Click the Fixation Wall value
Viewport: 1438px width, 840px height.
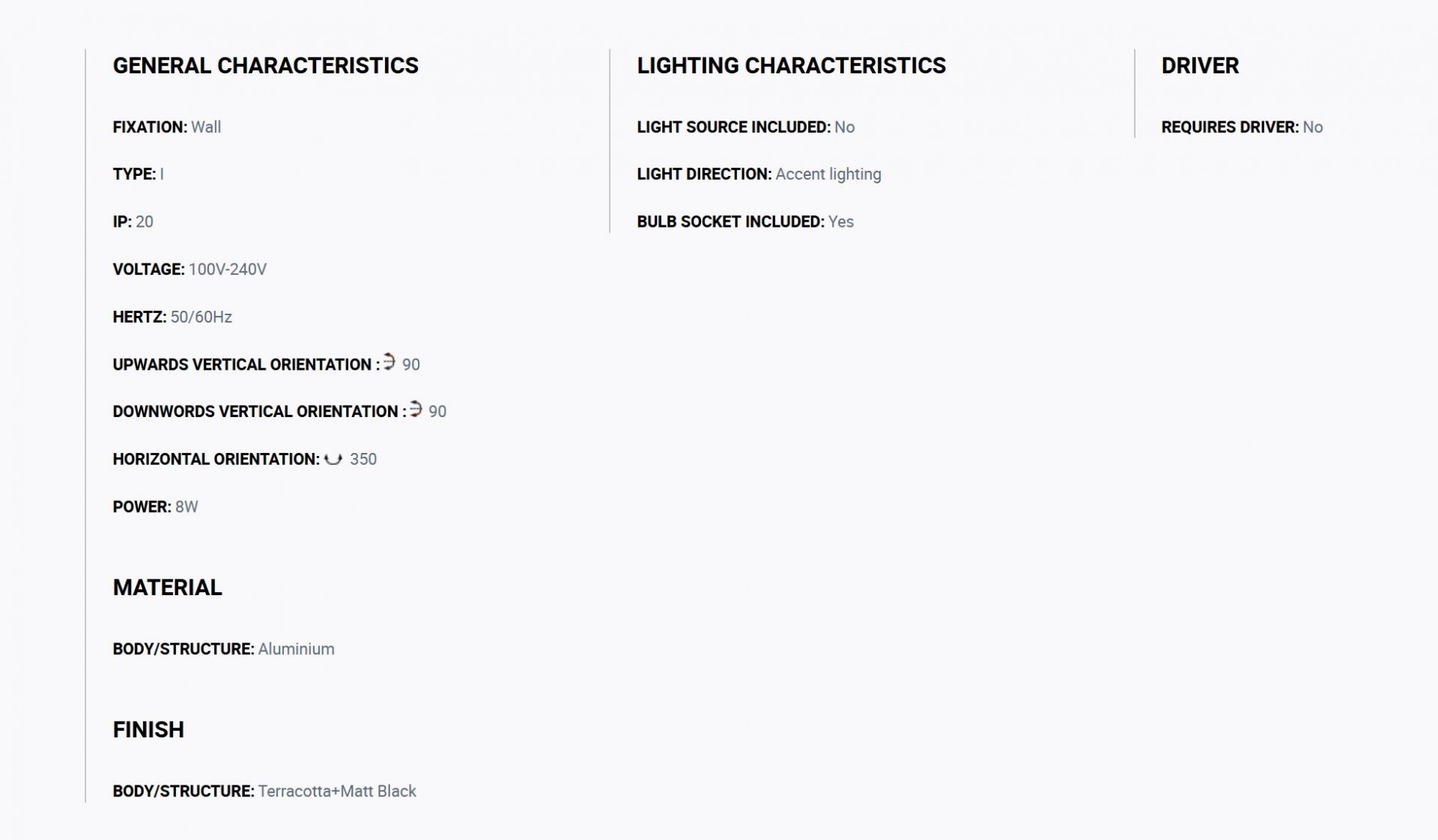click(206, 127)
